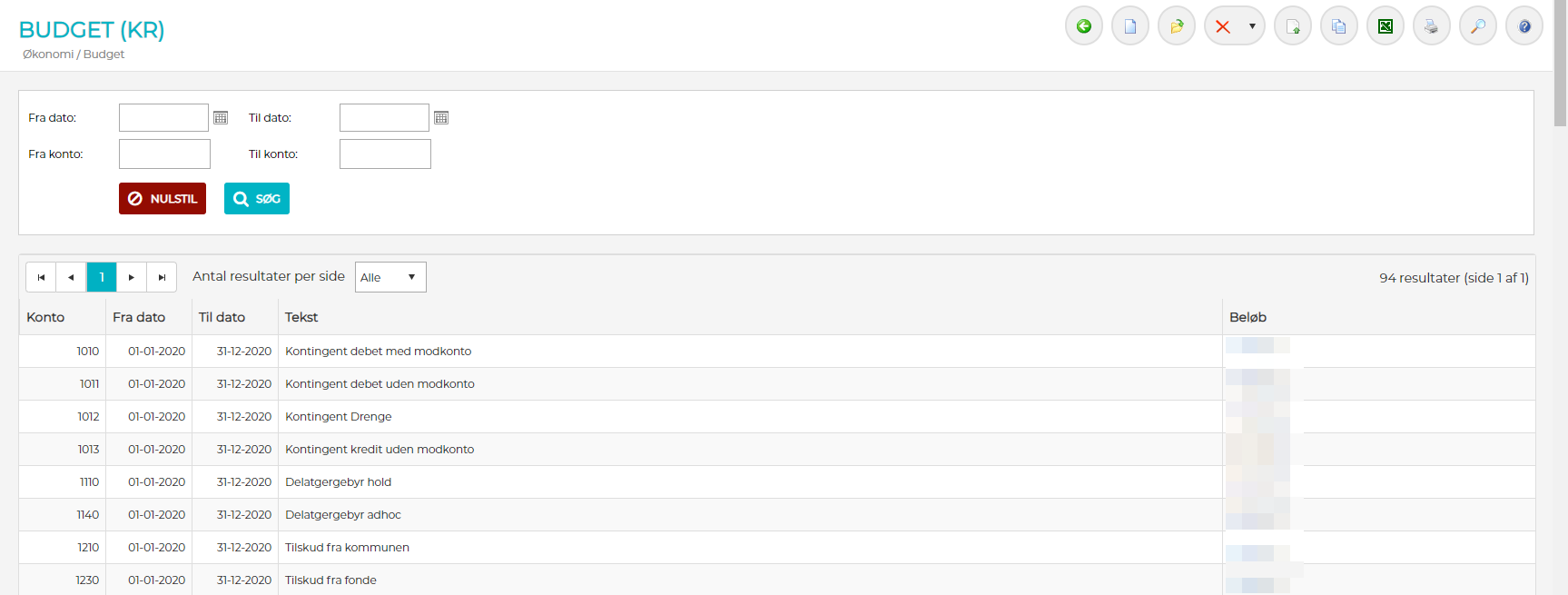Click the red X delete icon

point(1223,26)
